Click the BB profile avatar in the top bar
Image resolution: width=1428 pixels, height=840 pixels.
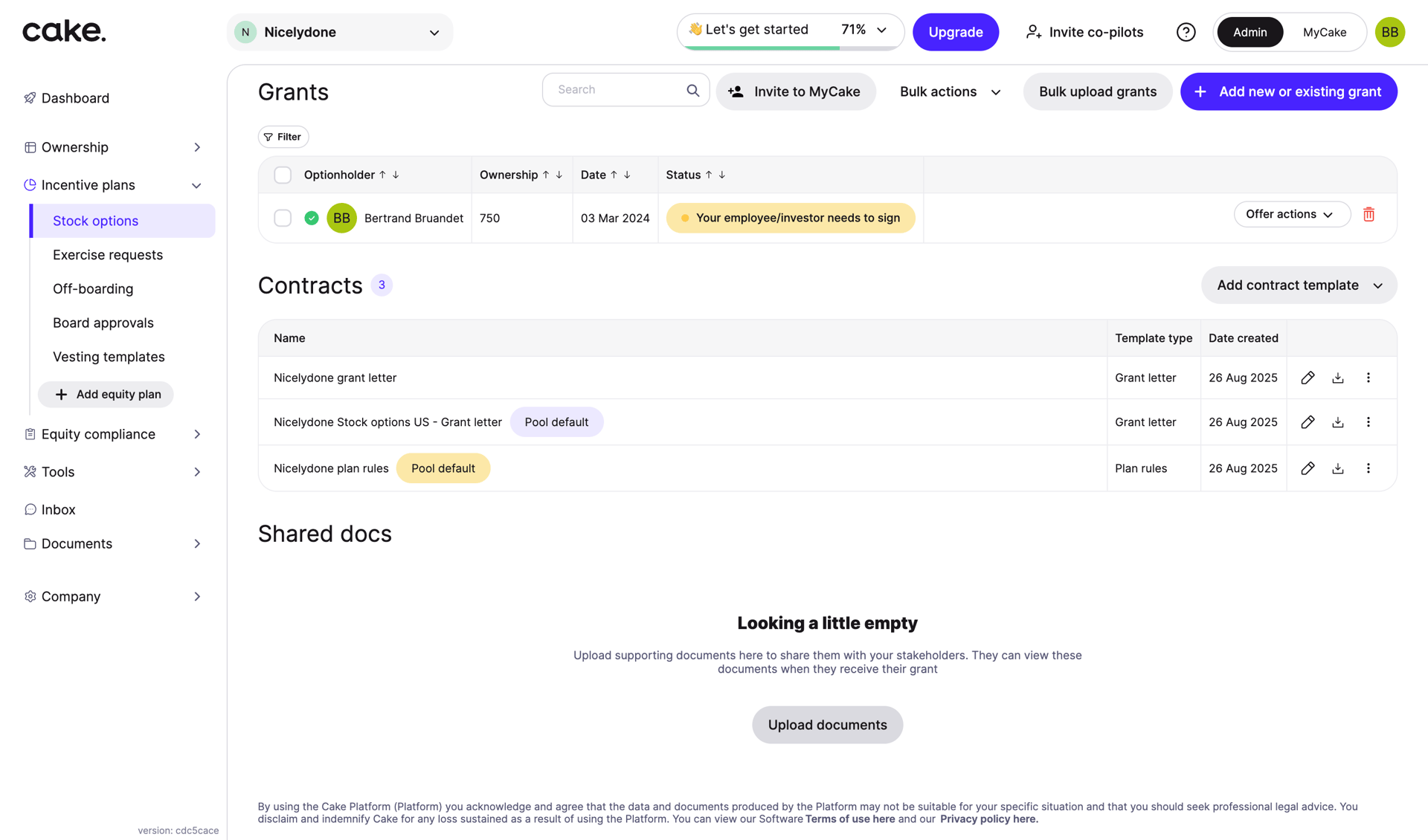coord(1390,32)
